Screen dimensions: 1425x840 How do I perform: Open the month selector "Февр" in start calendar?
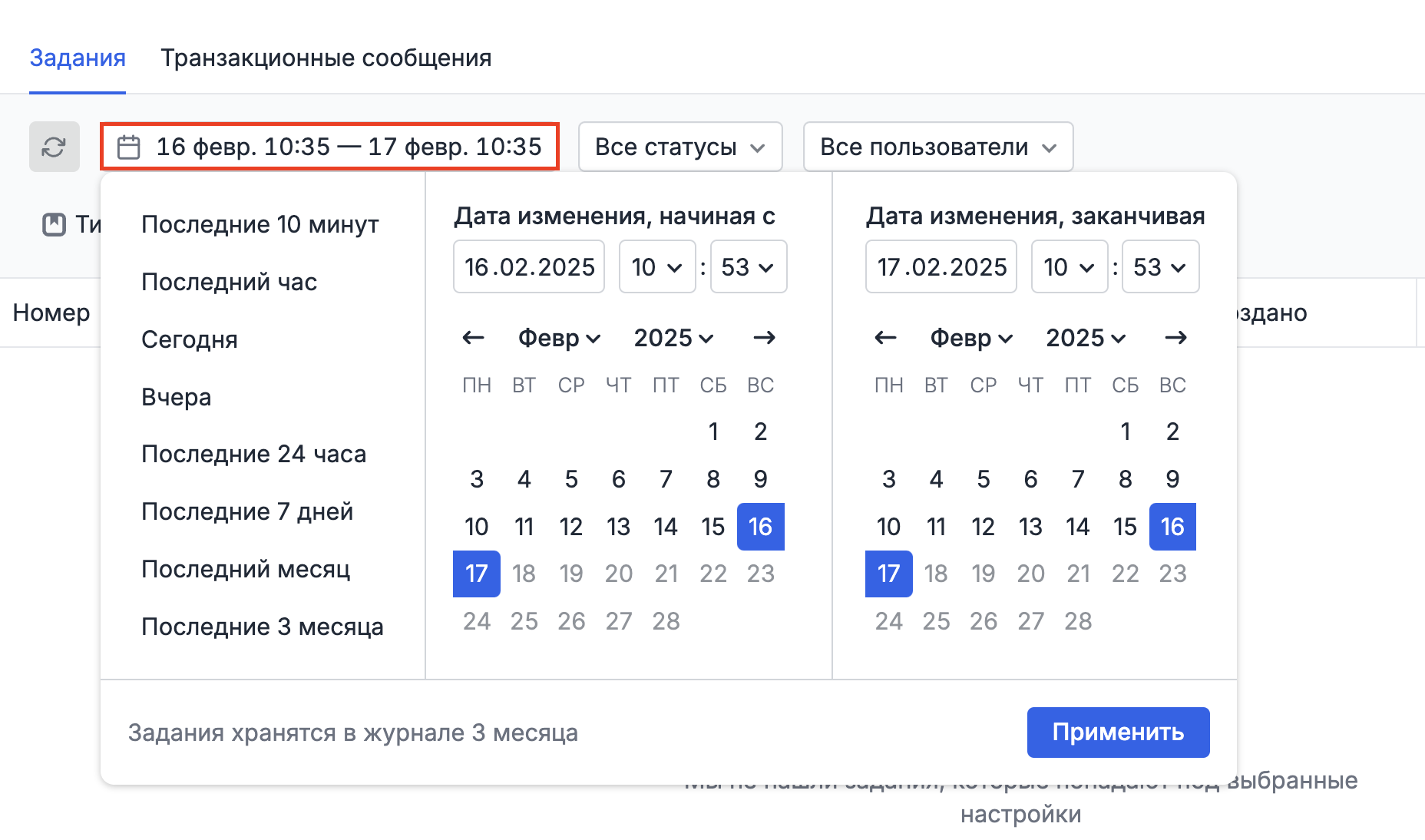tap(559, 338)
